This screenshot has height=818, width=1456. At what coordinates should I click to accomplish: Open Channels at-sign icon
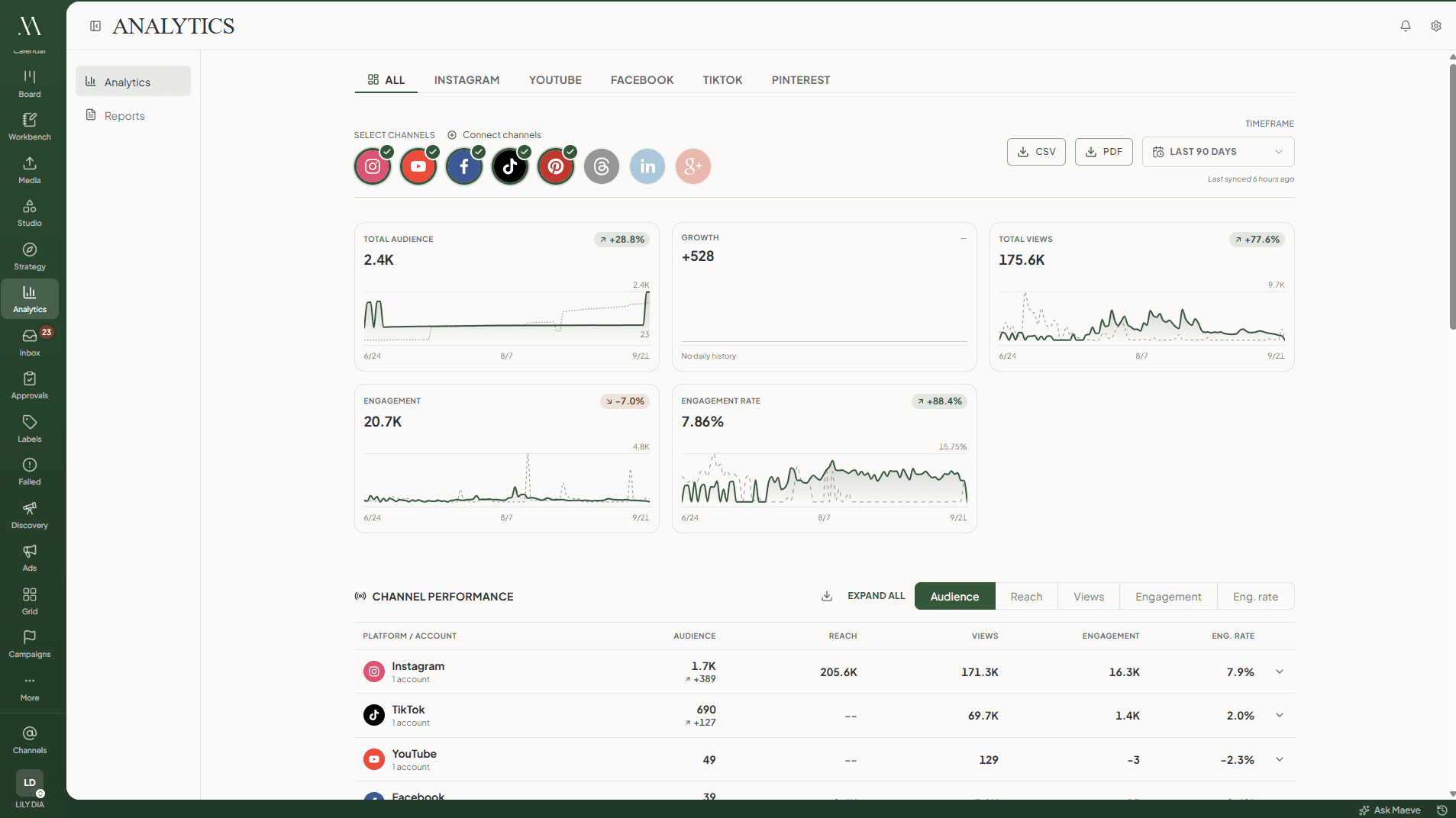(x=30, y=740)
